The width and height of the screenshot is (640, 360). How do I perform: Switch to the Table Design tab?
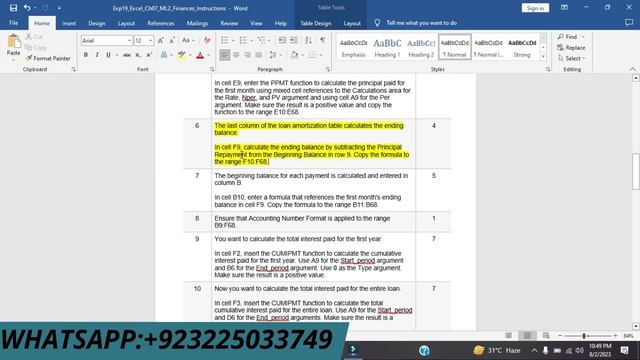(x=316, y=23)
